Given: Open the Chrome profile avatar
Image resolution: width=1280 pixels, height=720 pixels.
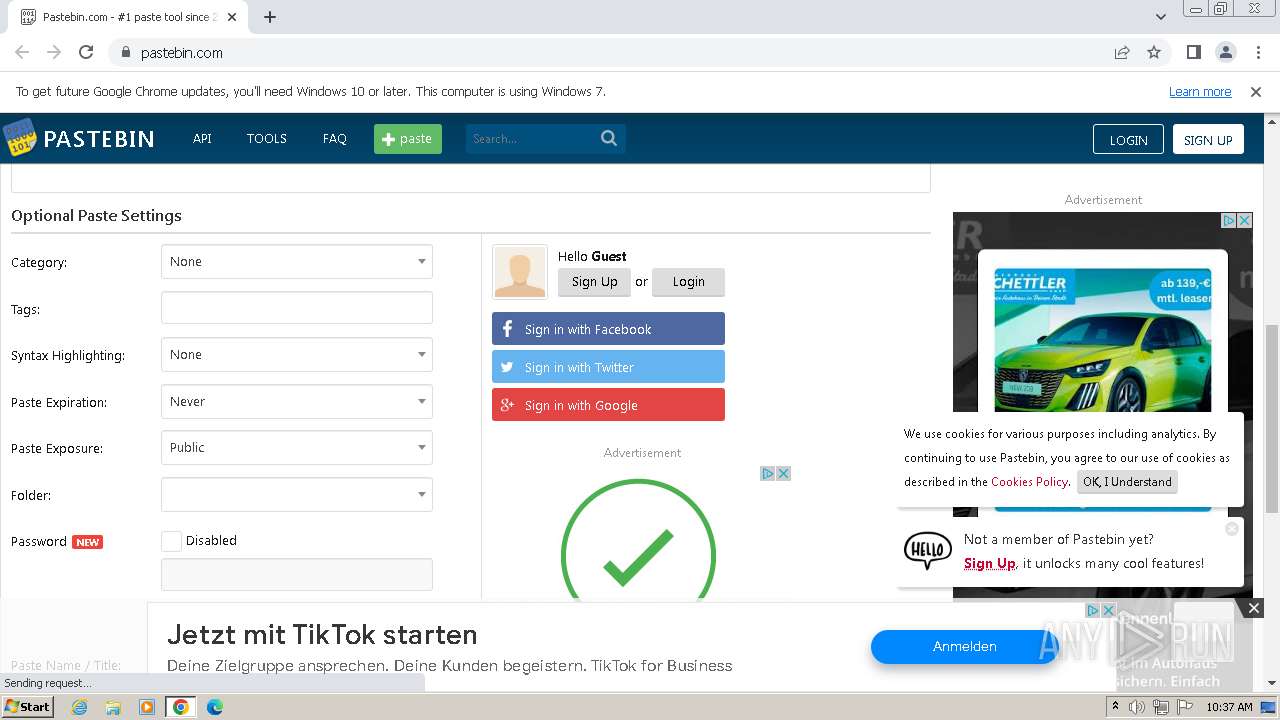Looking at the screenshot, I should tap(1225, 52).
